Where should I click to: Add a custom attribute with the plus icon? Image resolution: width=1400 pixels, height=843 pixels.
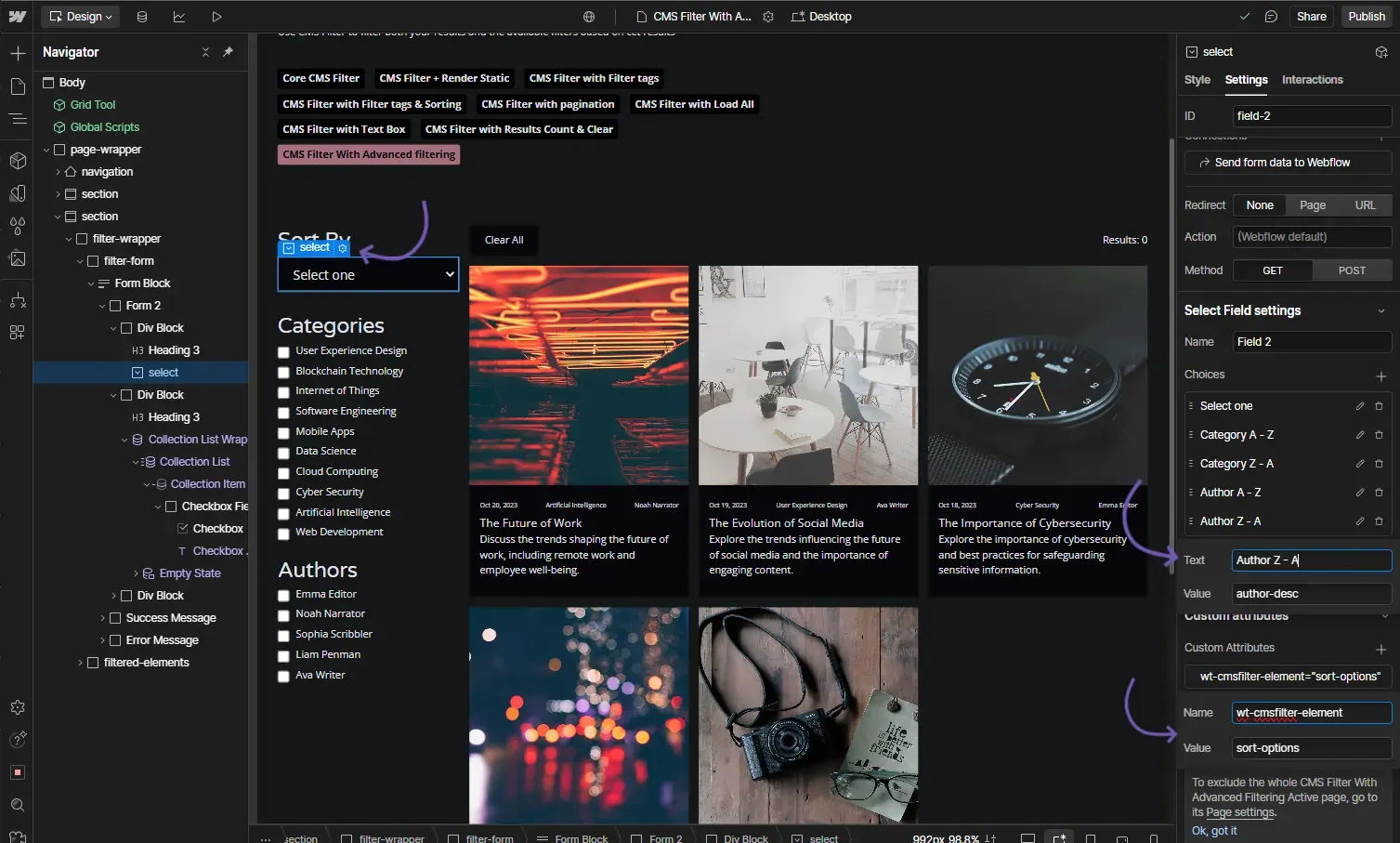[x=1381, y=649]
